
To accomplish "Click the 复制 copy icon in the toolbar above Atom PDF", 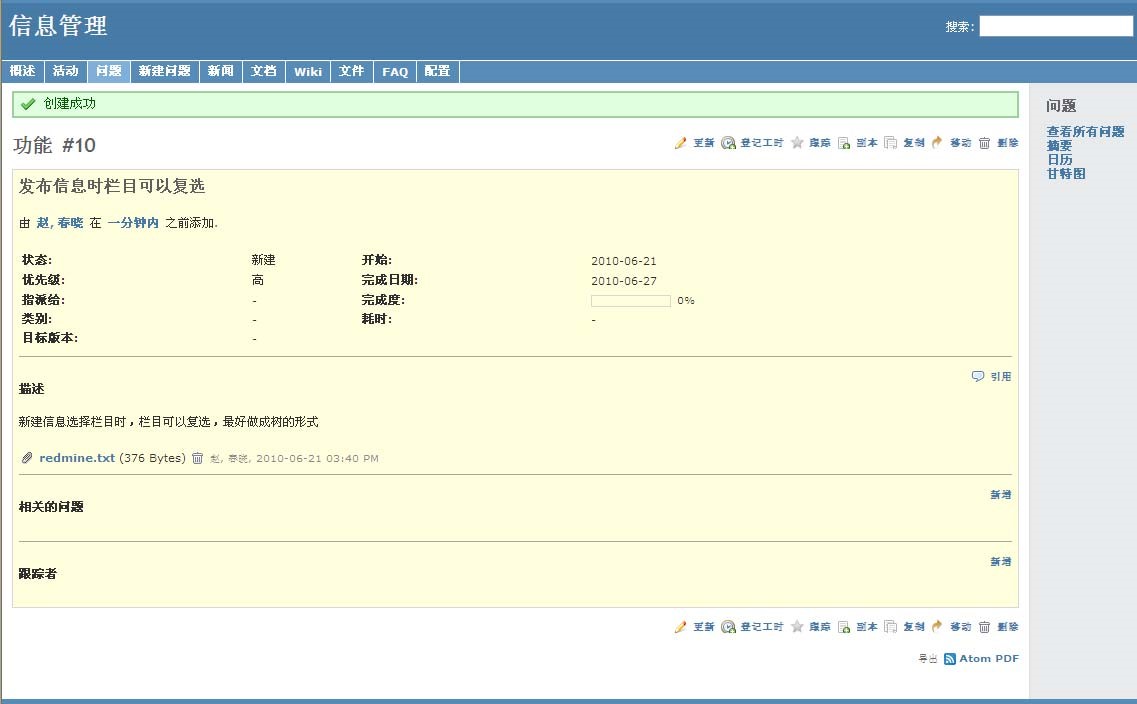I will click(x=890, y=627).
